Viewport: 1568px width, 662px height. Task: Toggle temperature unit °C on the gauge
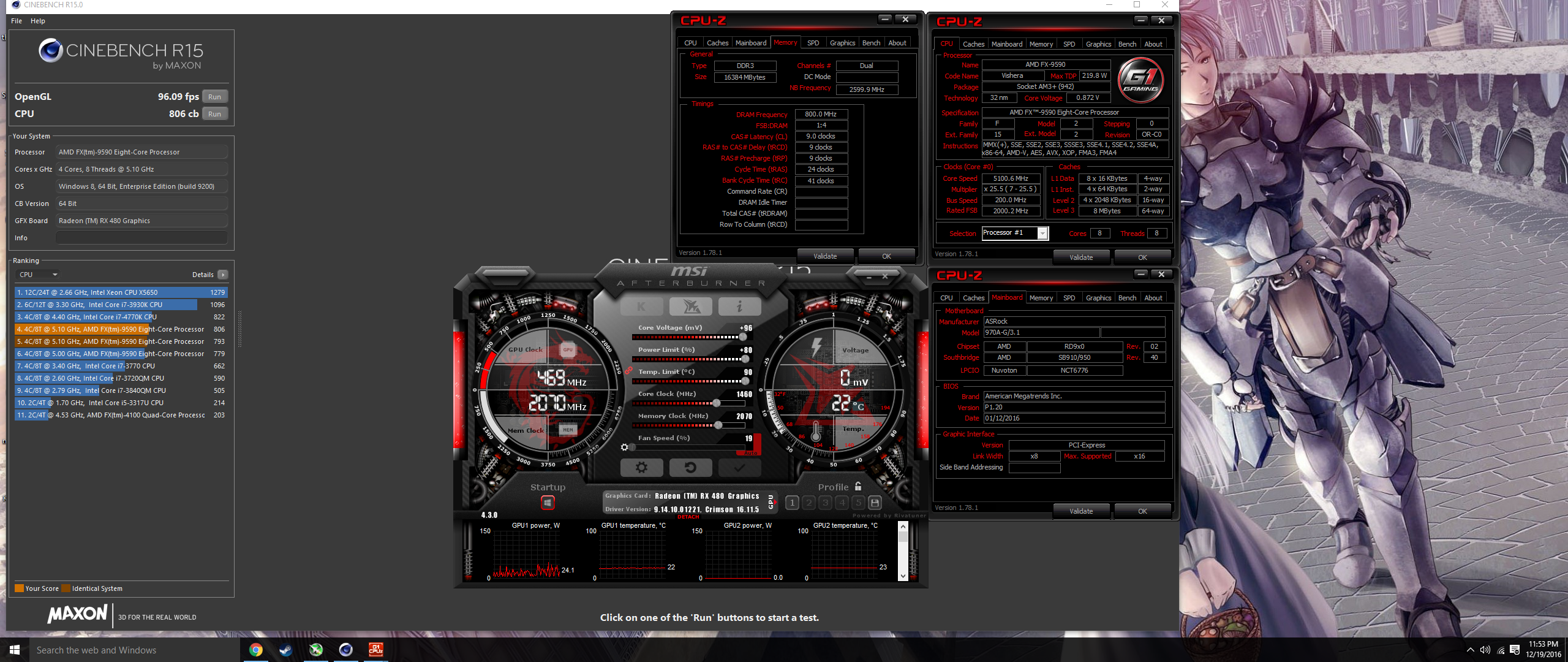[x=859, y=406]
